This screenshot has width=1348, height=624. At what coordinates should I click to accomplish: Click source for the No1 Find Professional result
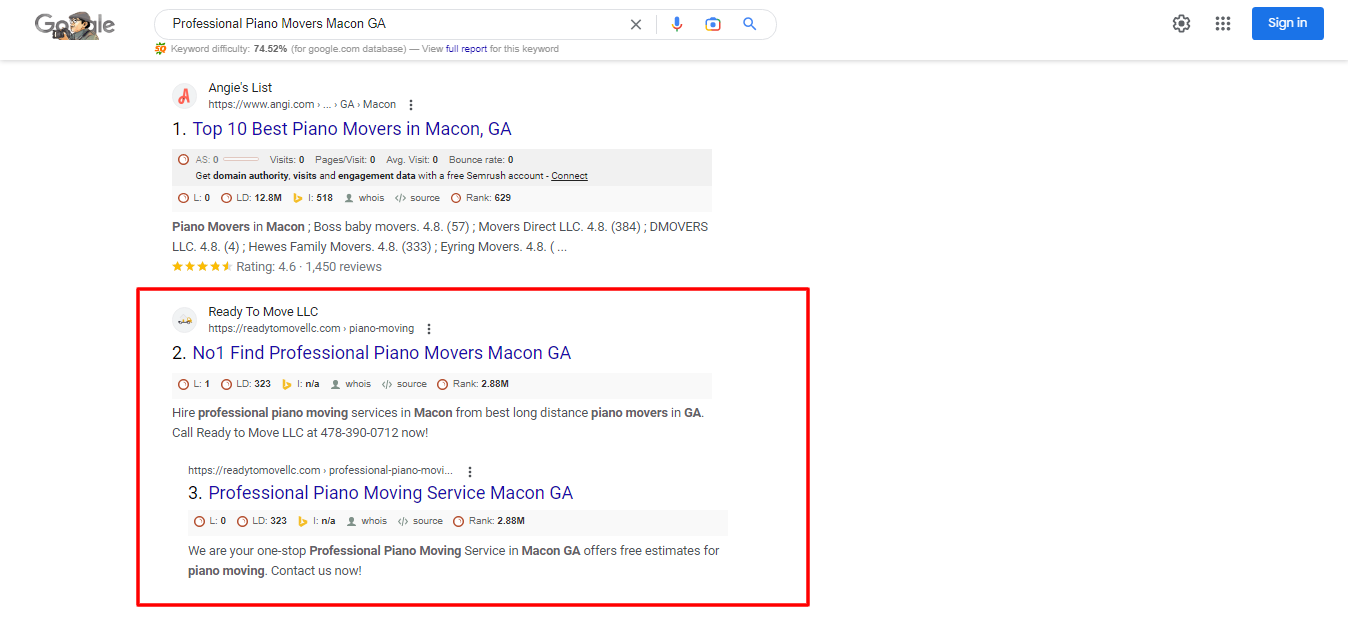coord(404,384)
